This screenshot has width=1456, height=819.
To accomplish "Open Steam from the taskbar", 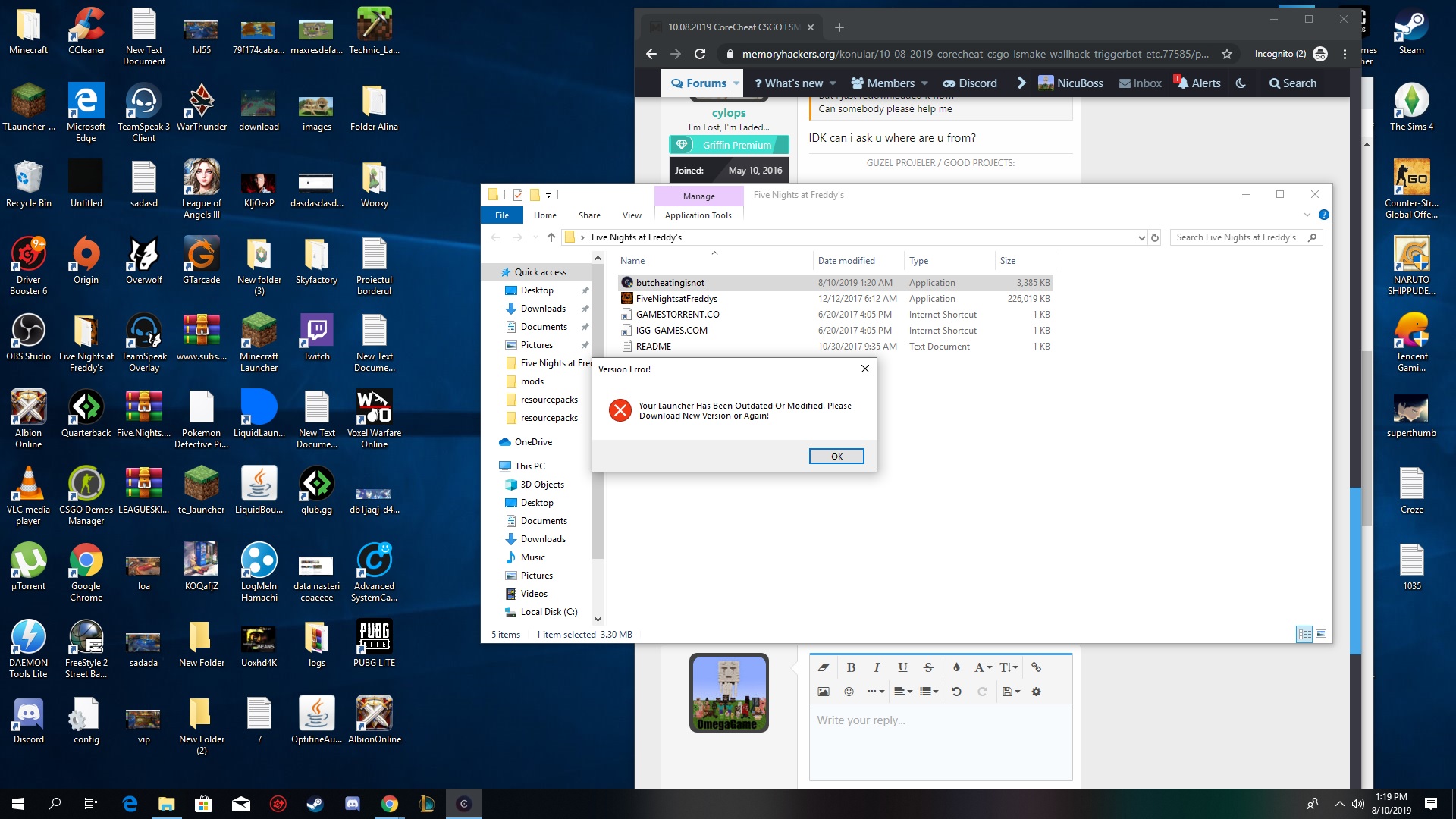I will [x=315, y=804].
